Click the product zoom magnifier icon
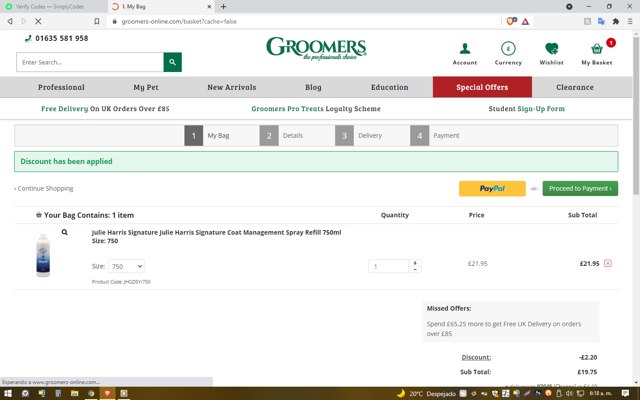This screenshot has width=640, height=400. click(x=64, y=232)
